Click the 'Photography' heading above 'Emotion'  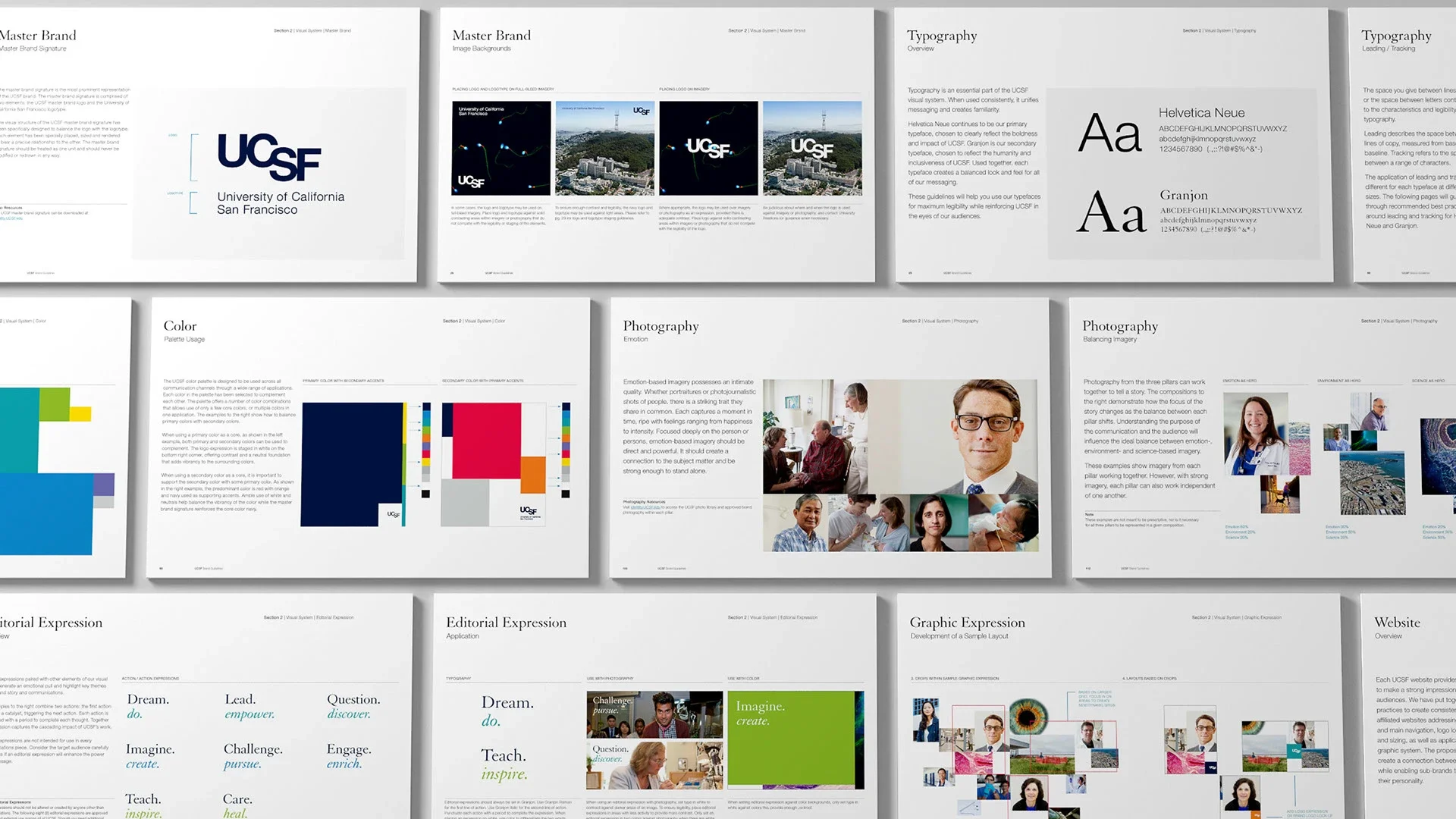(661, 326)
